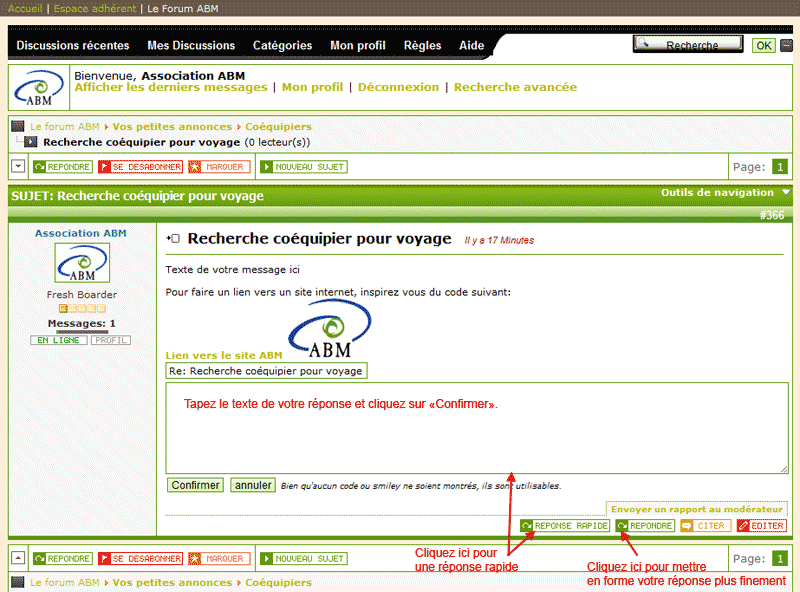This screenshot has height=592, width=800.
Task: Click the down arrow left of top REPONDRE
Action: pos(19,167)
